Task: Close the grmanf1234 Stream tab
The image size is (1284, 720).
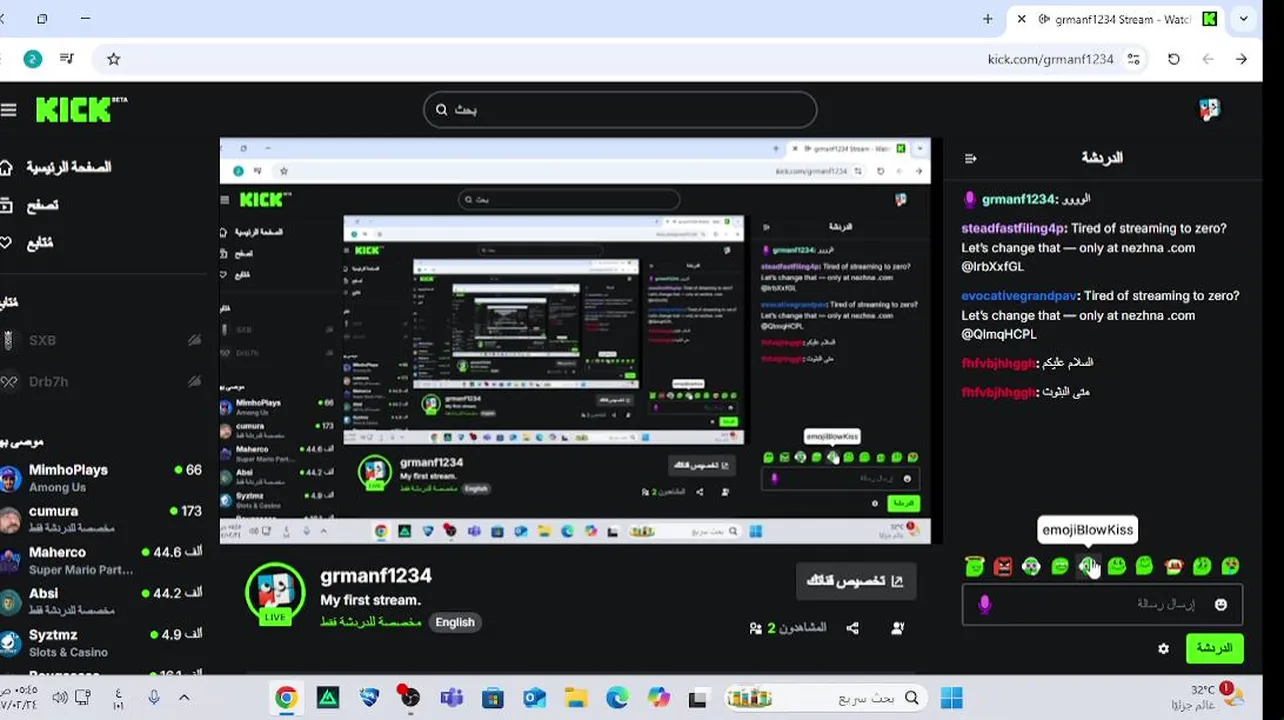Action: (1021, 19)
